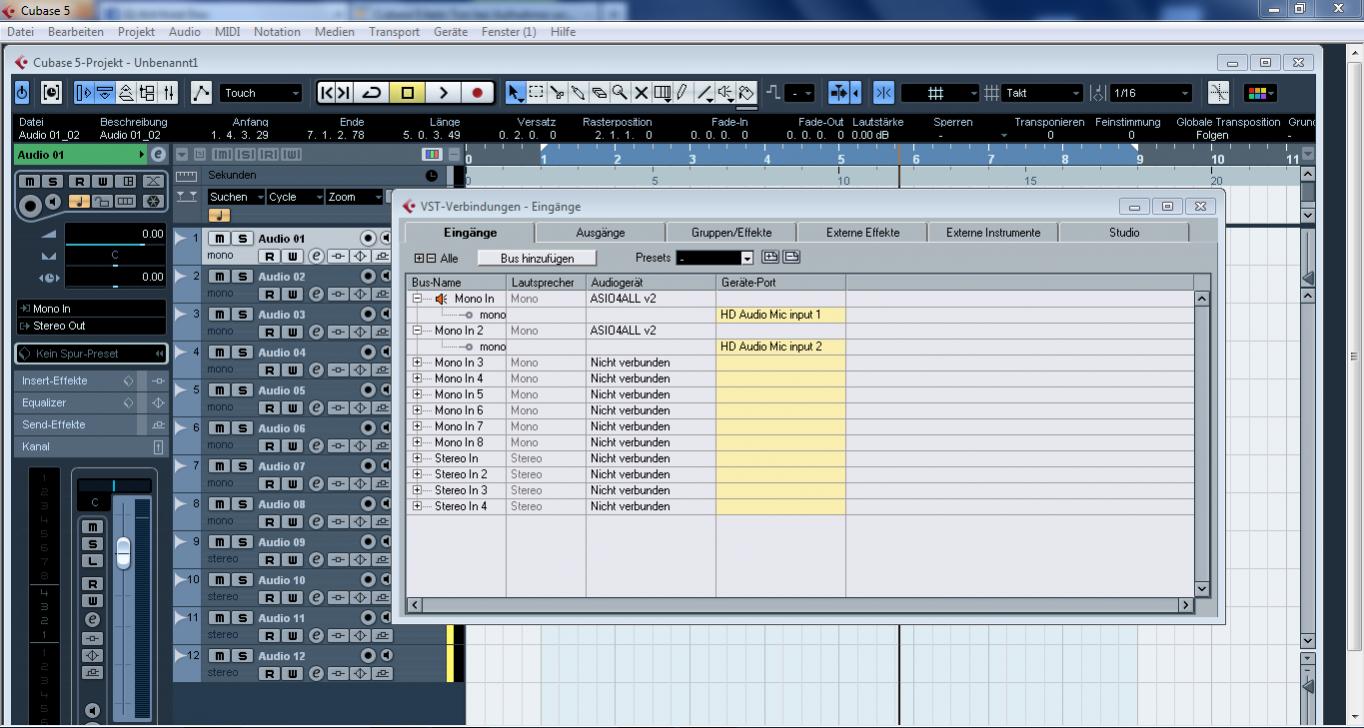This screenshot has height=728, width=1364.
Task: Select the Split scissors tool
Action: [558, 93]
